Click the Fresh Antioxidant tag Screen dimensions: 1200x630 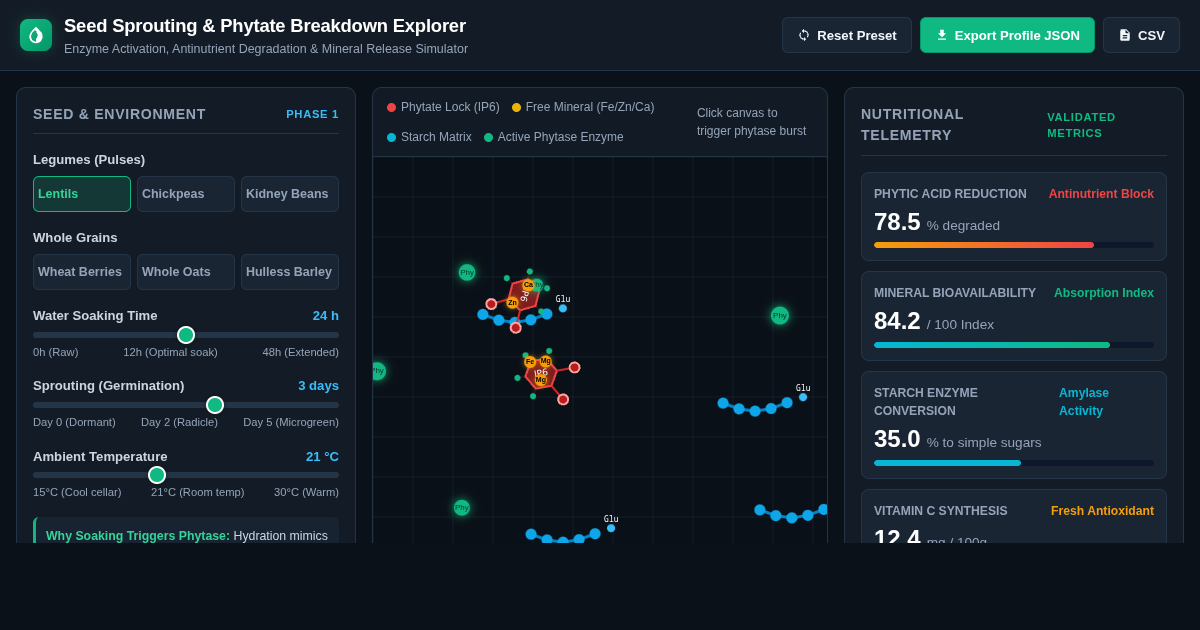pos(1102,511)
